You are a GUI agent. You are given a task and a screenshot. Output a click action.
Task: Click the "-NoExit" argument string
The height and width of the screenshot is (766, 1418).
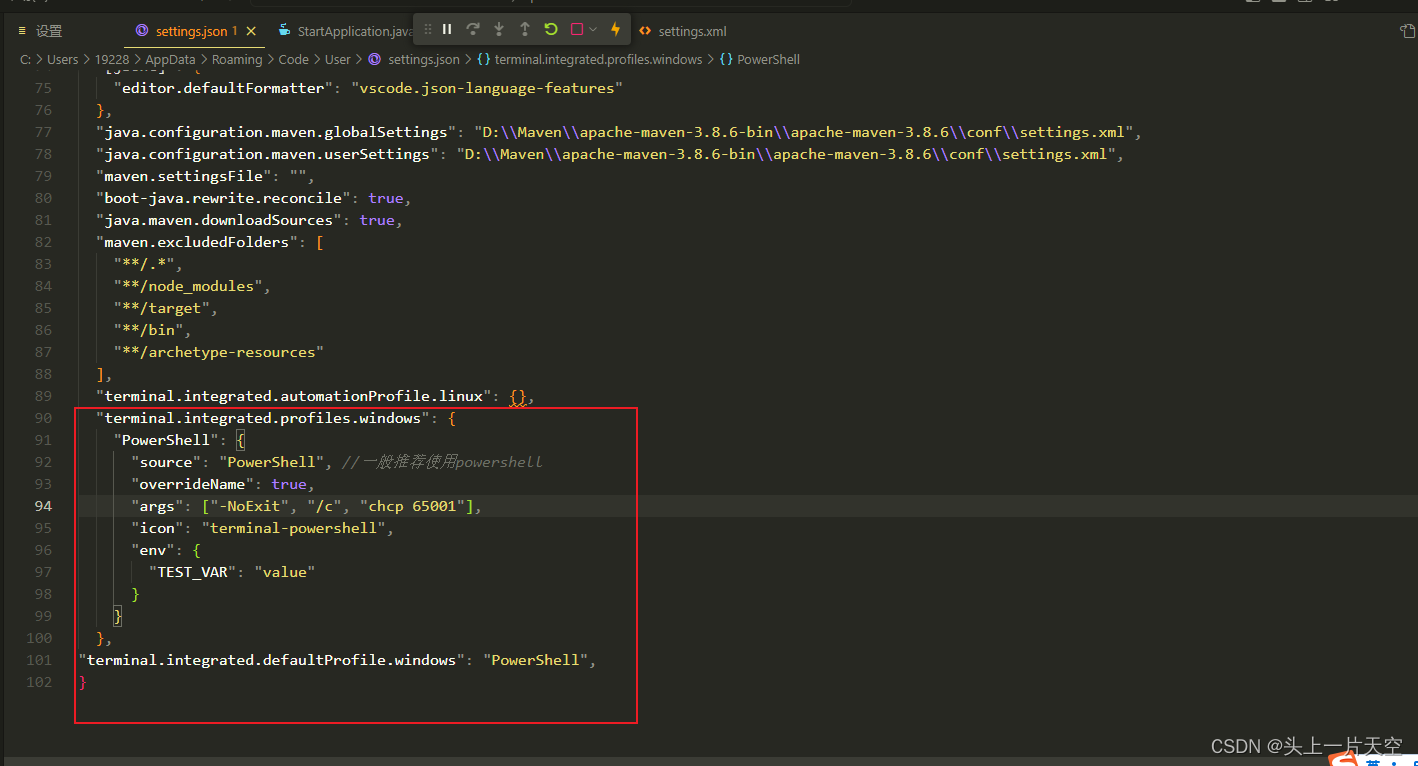point(250,506)
